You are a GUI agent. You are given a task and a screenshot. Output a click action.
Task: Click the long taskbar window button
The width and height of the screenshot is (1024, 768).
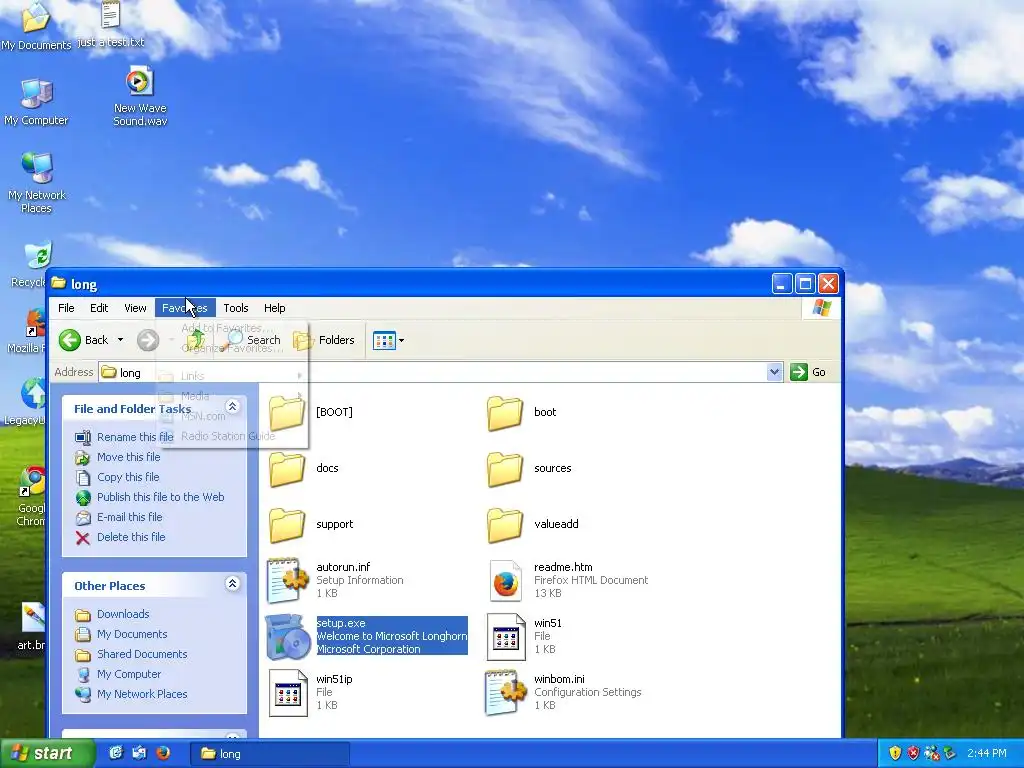tap(270, 754)
